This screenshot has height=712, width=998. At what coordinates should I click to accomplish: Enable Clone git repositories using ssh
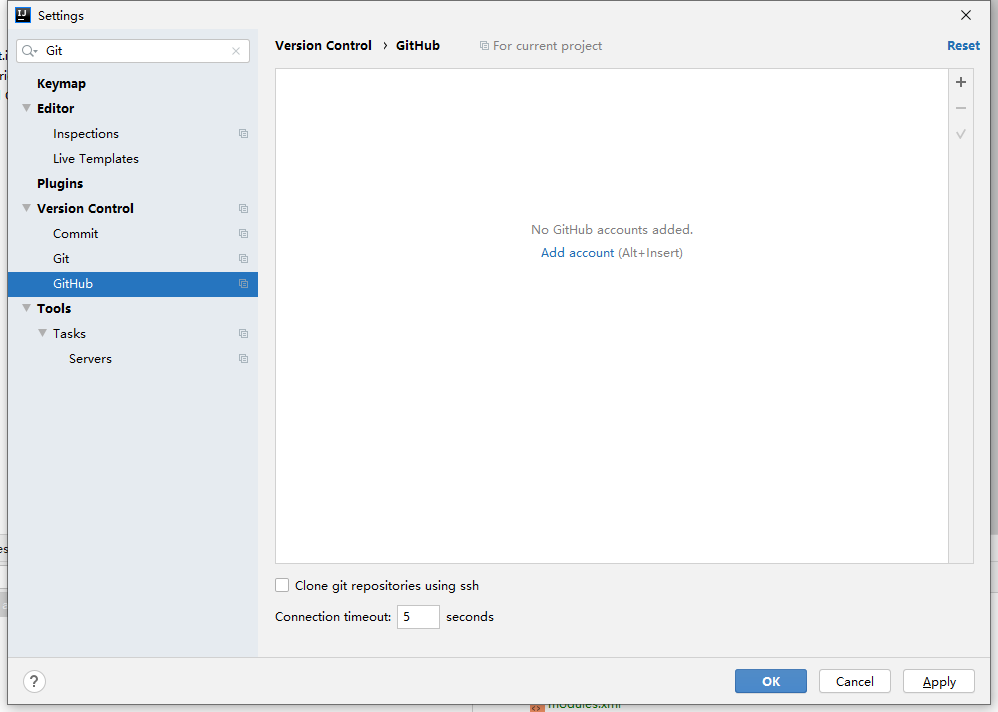point(282,585)
